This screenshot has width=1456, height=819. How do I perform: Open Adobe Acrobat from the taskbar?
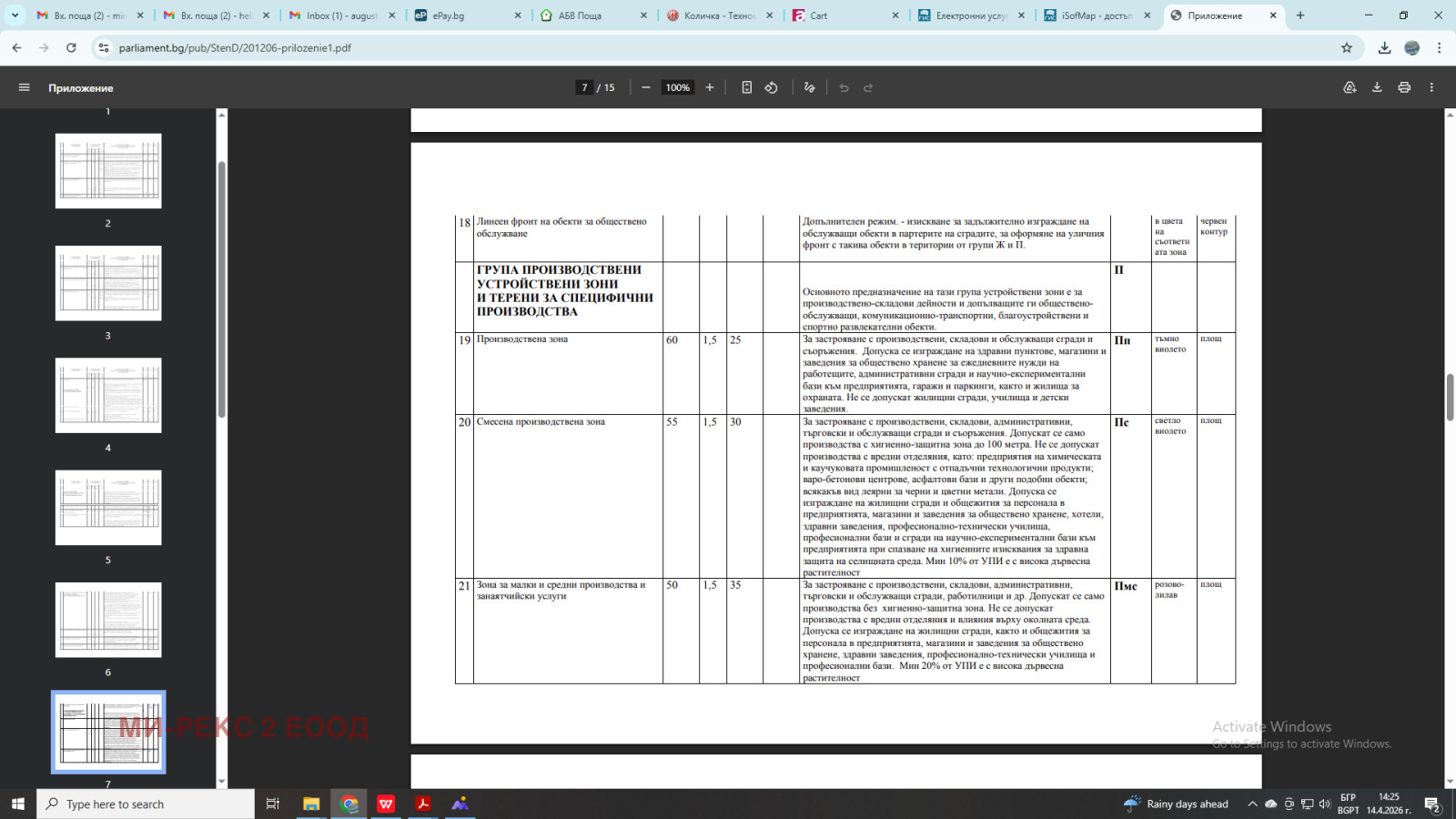pos(423,804)
